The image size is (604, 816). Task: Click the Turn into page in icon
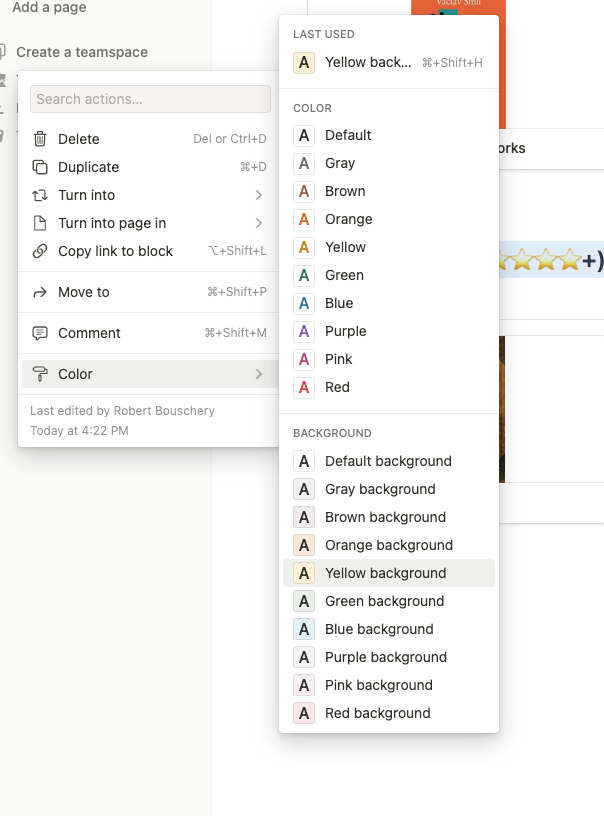pyautogui.click(x=40, y=223)
